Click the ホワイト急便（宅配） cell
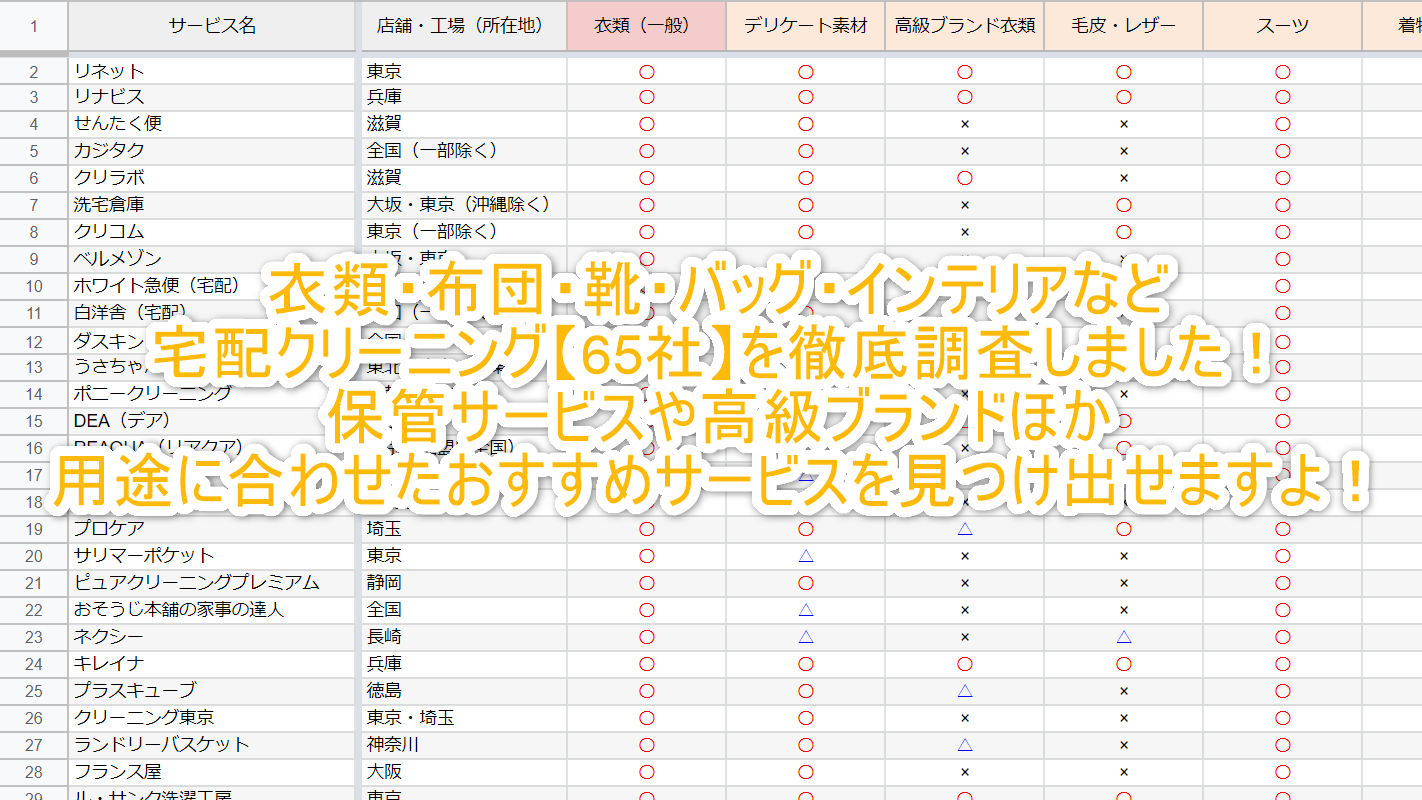 (213, 286)
